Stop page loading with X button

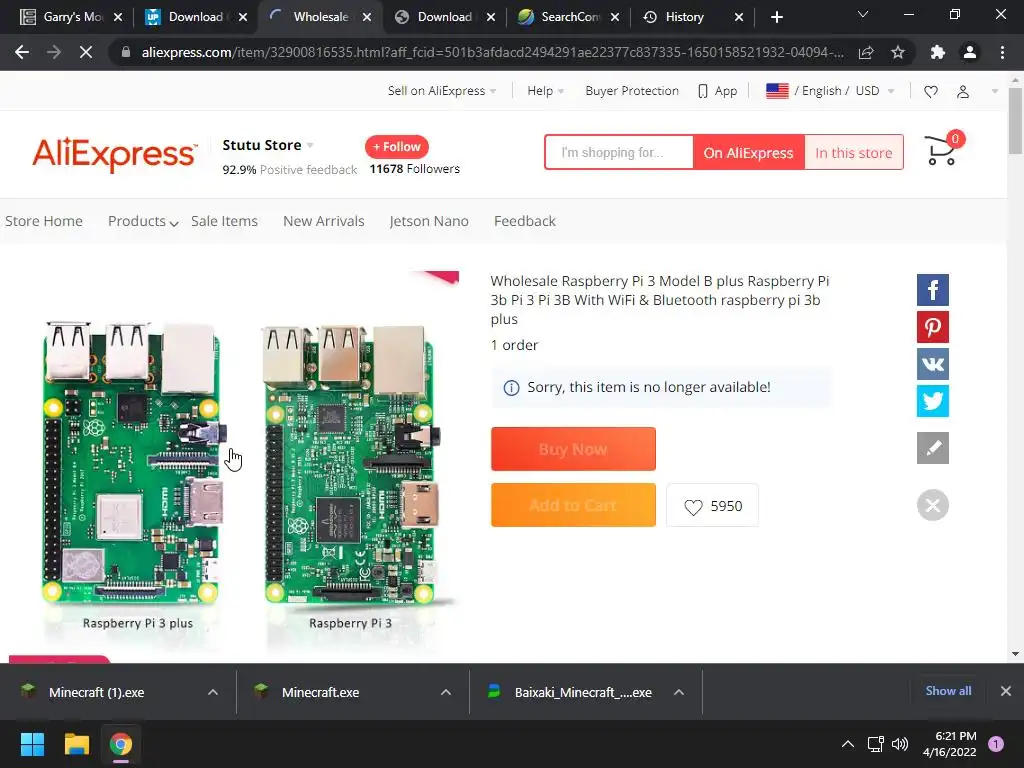pos(86,52)
